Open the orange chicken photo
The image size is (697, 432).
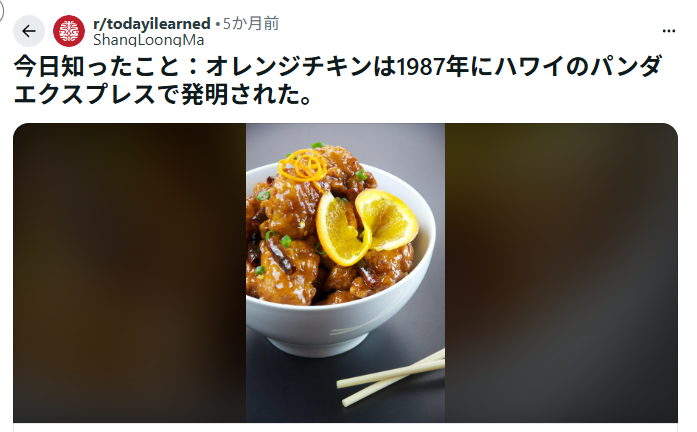[x=345, y=272]
